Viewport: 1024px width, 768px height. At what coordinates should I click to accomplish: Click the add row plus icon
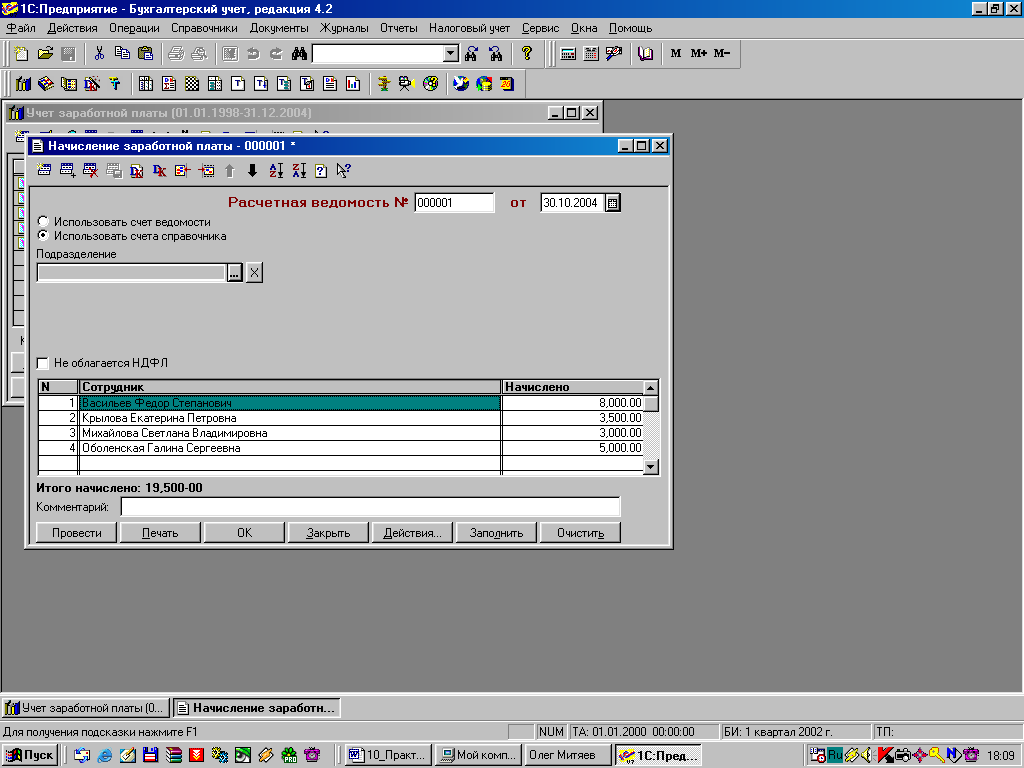click(67, 170)
